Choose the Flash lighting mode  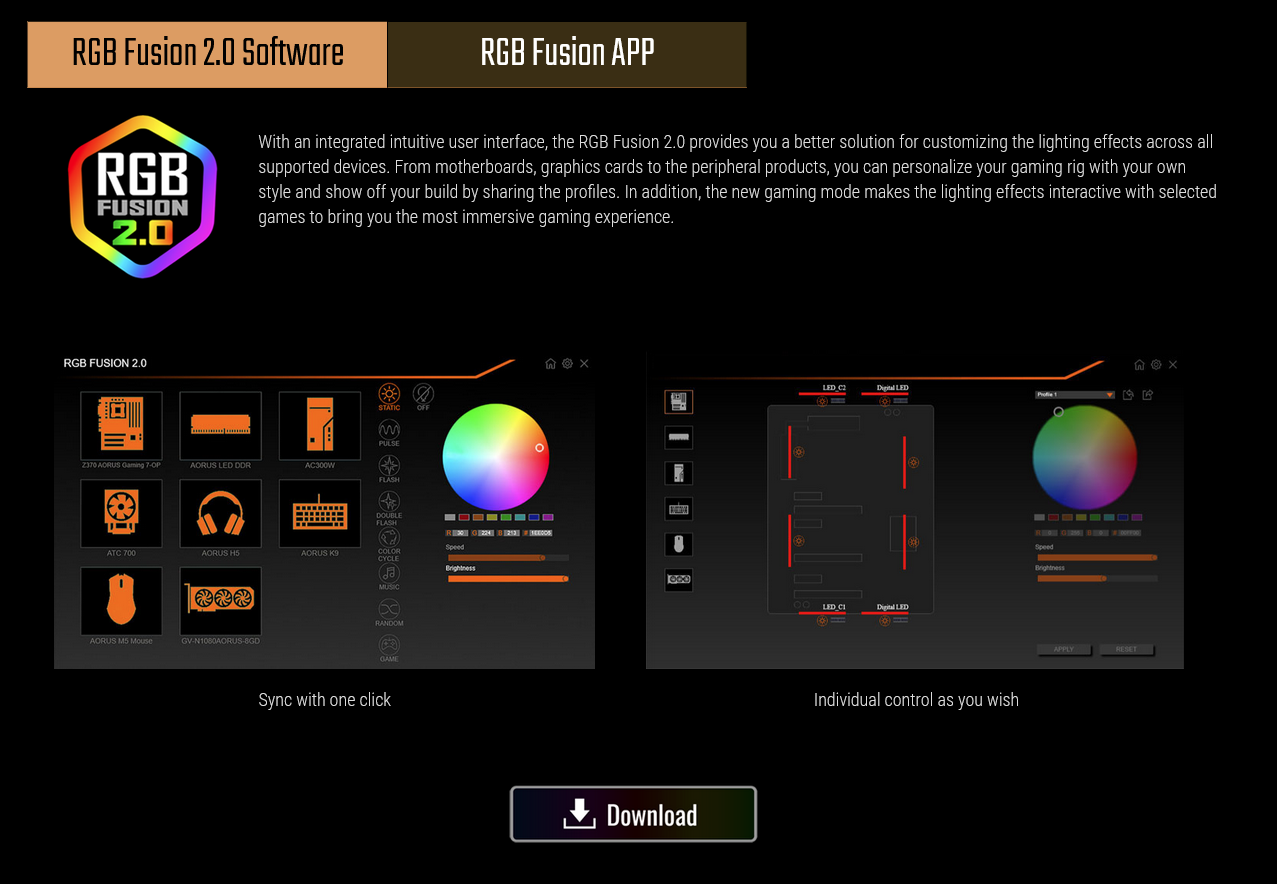(x=389, y=468)
